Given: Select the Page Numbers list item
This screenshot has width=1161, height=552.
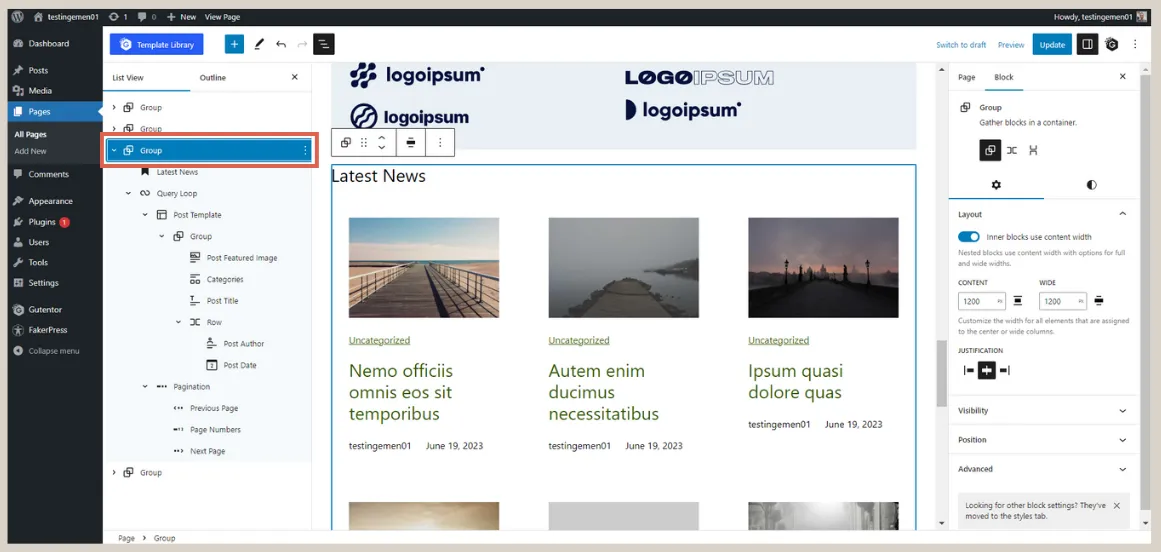Looking at the screenshot, I should (215, 429).
